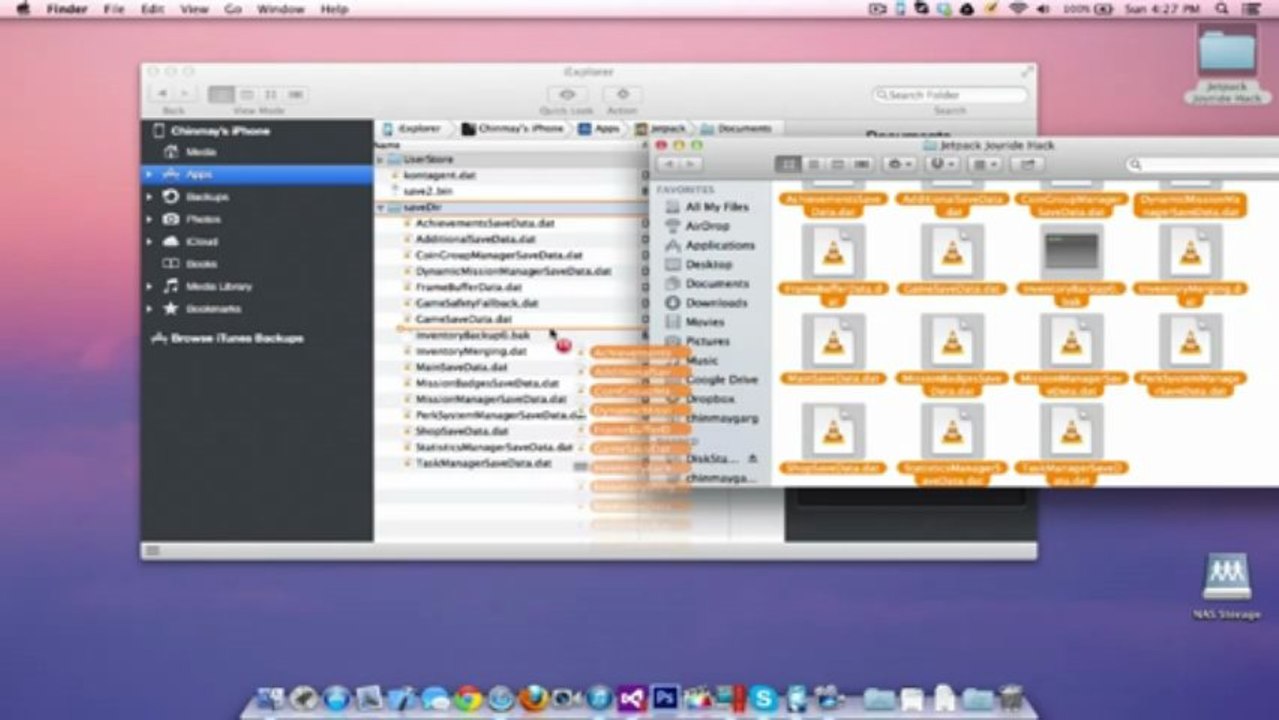Screen dimensions: 1279x720
Task: Click iExplorer Search Folder field
Action: 950,95
